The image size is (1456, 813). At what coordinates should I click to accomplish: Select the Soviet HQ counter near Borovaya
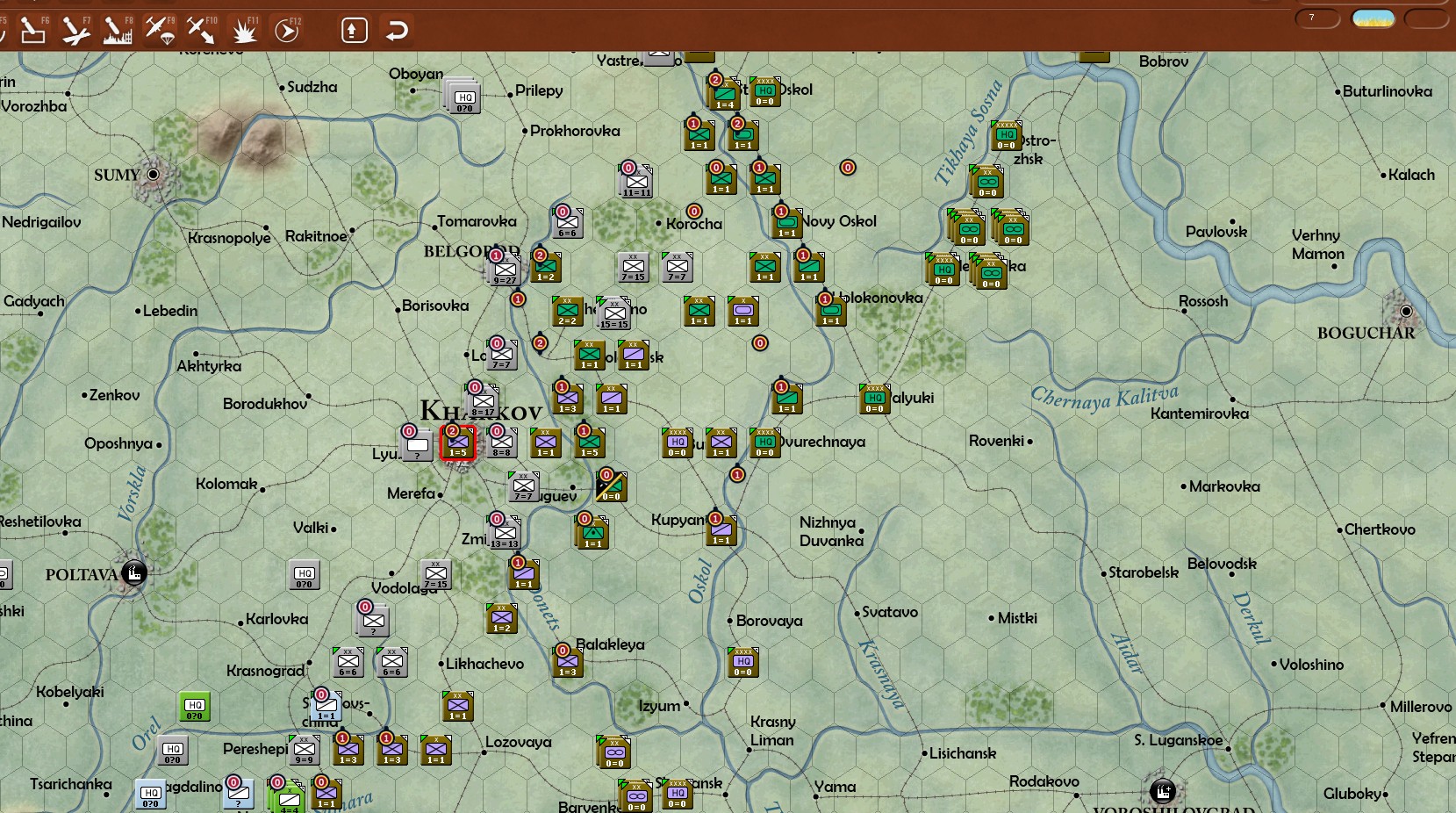[x=743, y=662]
